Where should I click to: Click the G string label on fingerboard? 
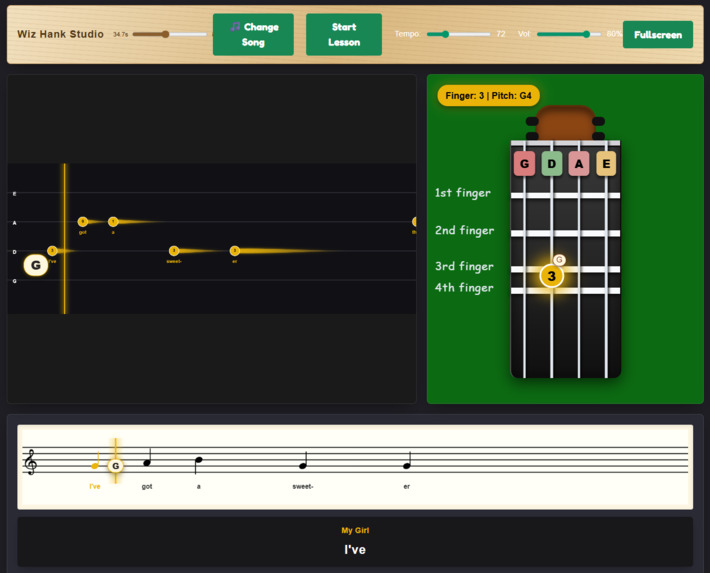coord(524,164)
